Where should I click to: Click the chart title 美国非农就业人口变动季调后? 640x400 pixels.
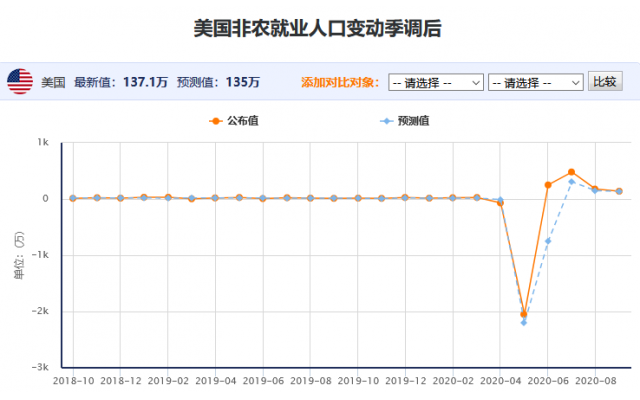(317, 29)
